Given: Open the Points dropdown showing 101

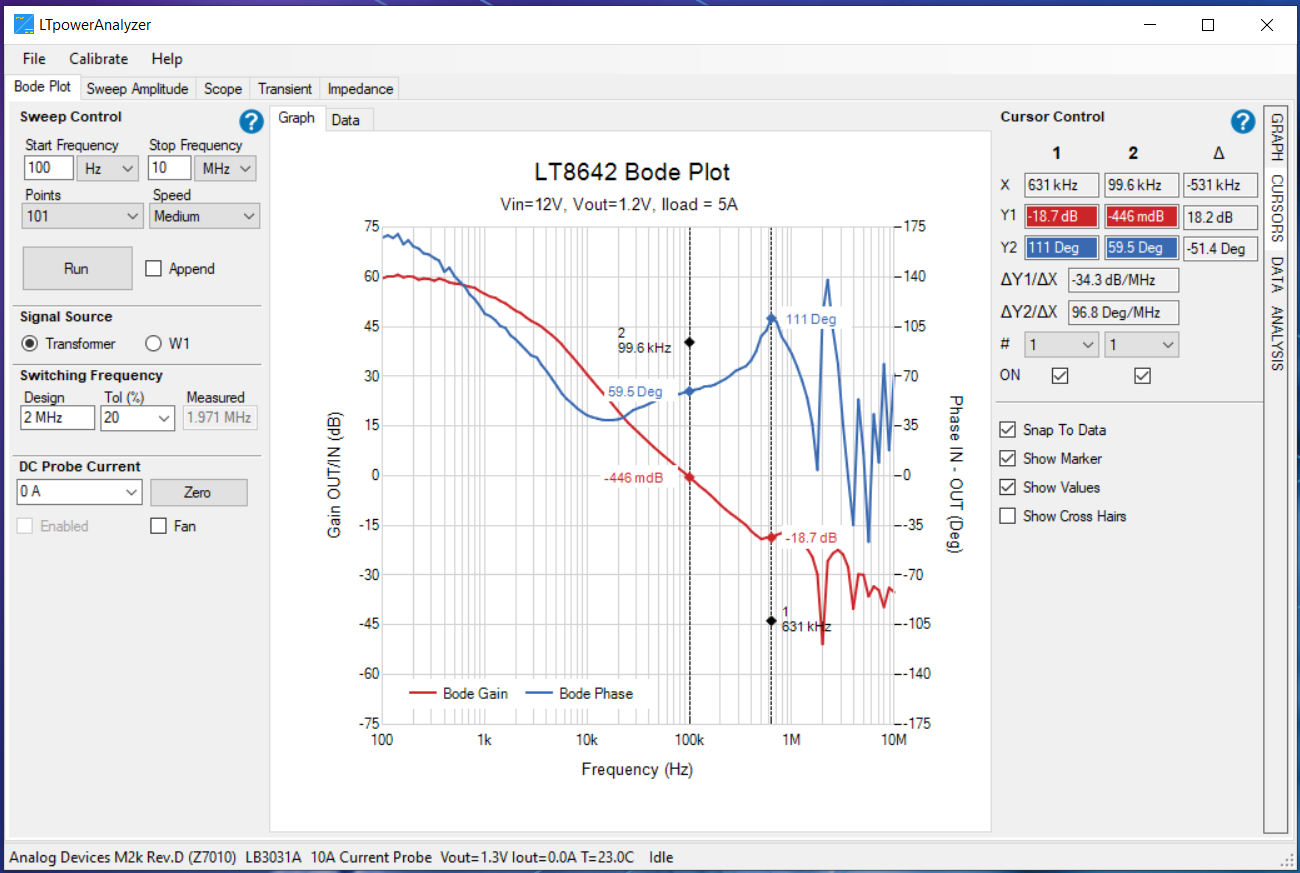Looking at the screenshot, I should pyautogui.click(x=81, y=216).
